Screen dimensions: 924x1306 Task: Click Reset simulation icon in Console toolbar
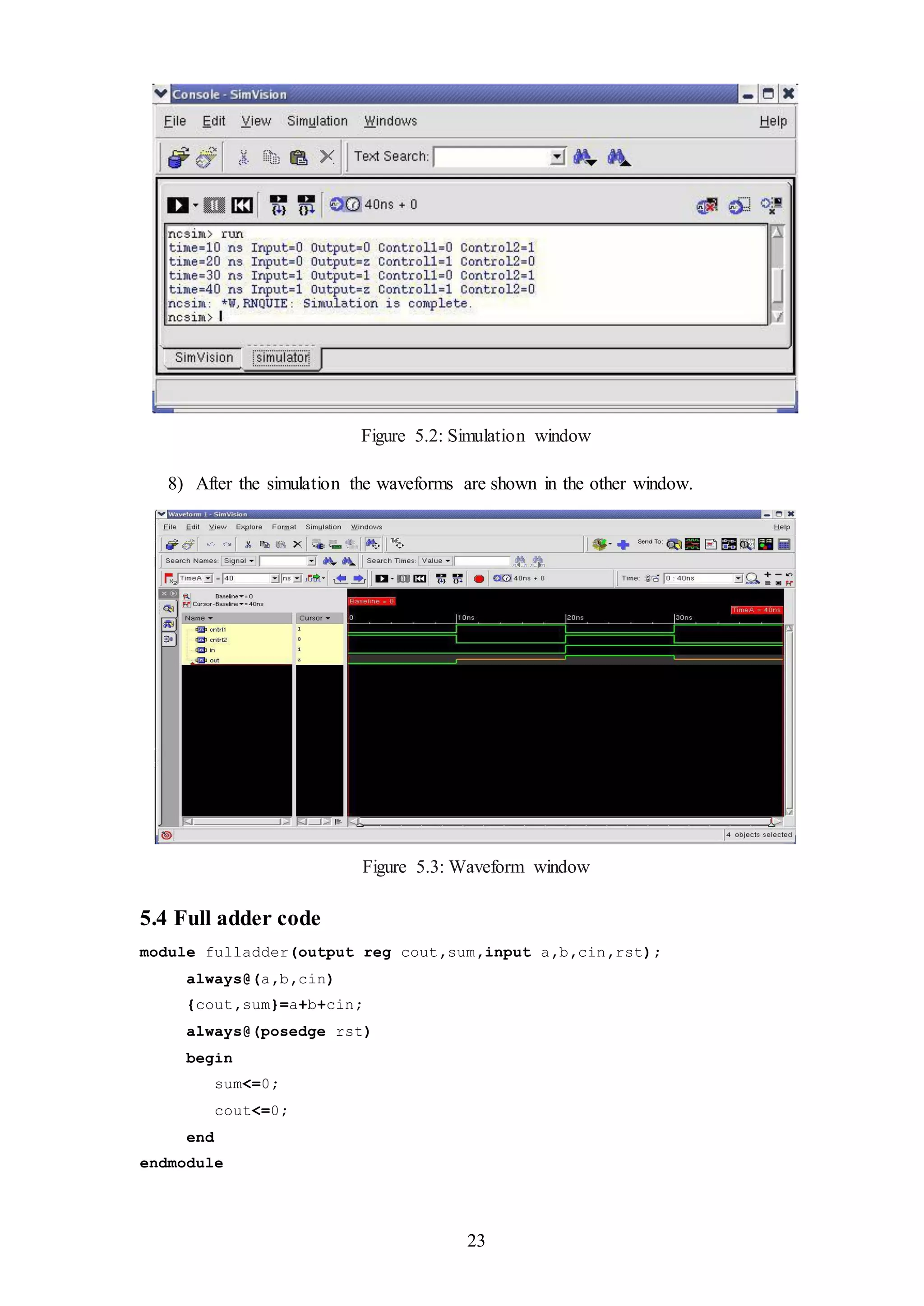pos(242,205)
